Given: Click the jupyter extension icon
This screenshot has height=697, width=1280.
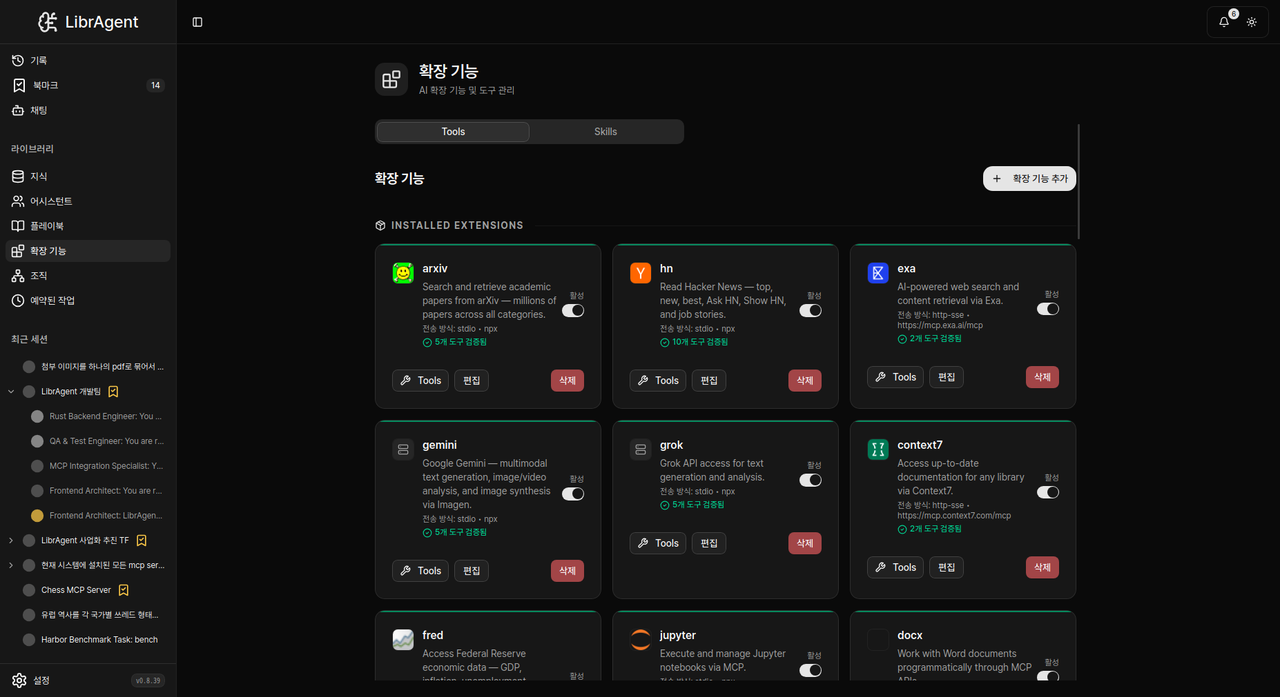Looking at the screenshot, I should point(640,640).
